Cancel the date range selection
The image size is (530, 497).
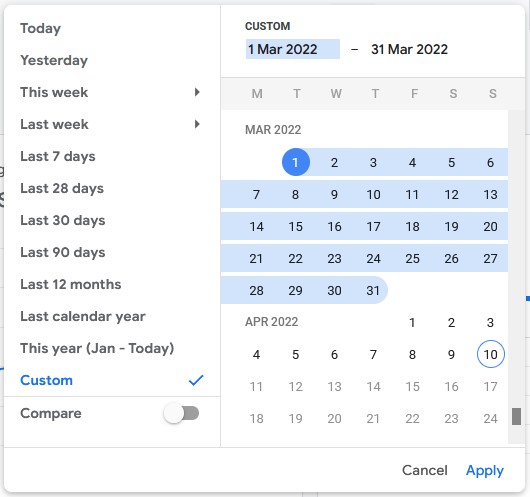coord(425,470)
